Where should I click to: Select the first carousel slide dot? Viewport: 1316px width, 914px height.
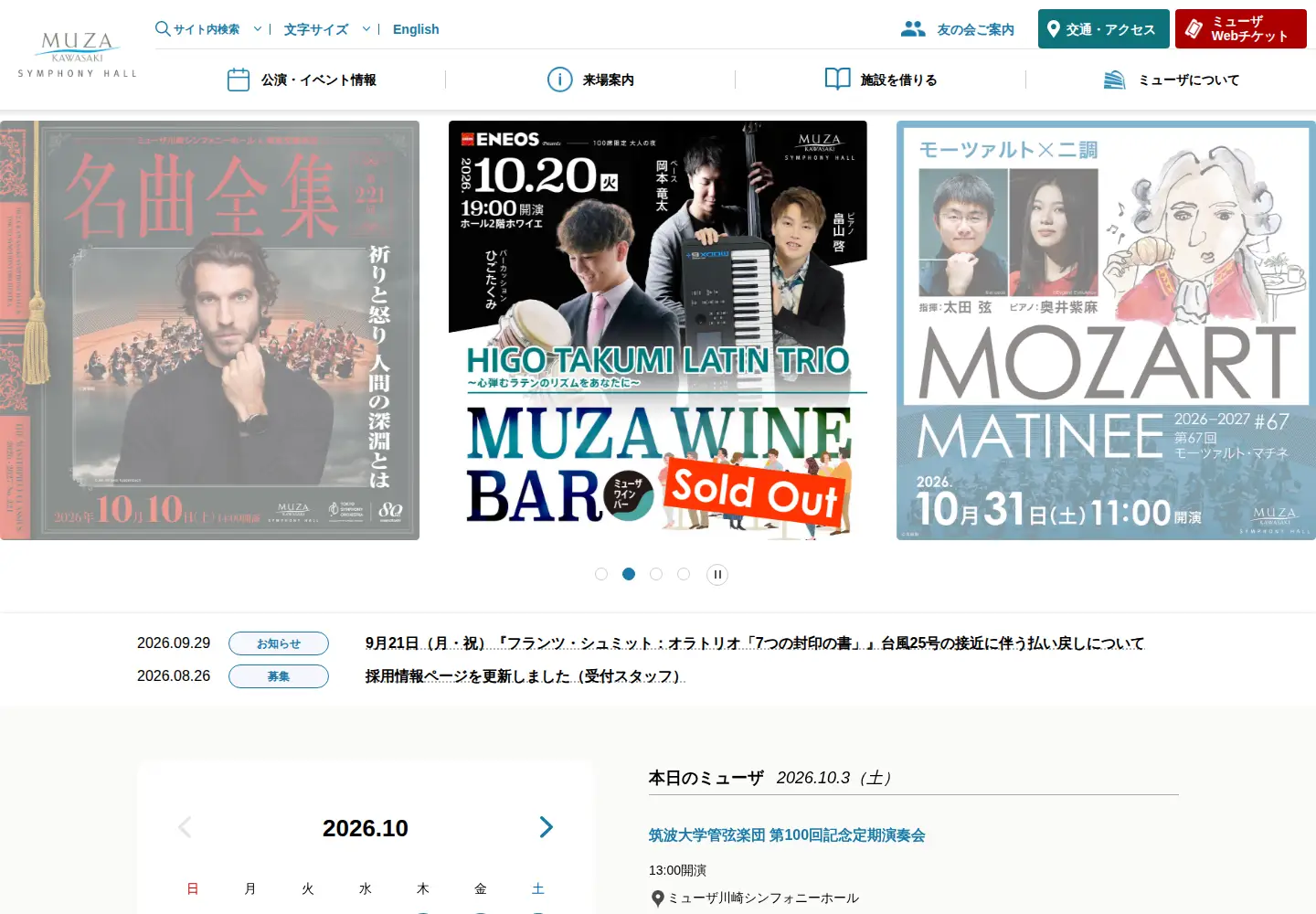(x=601, y=574)
